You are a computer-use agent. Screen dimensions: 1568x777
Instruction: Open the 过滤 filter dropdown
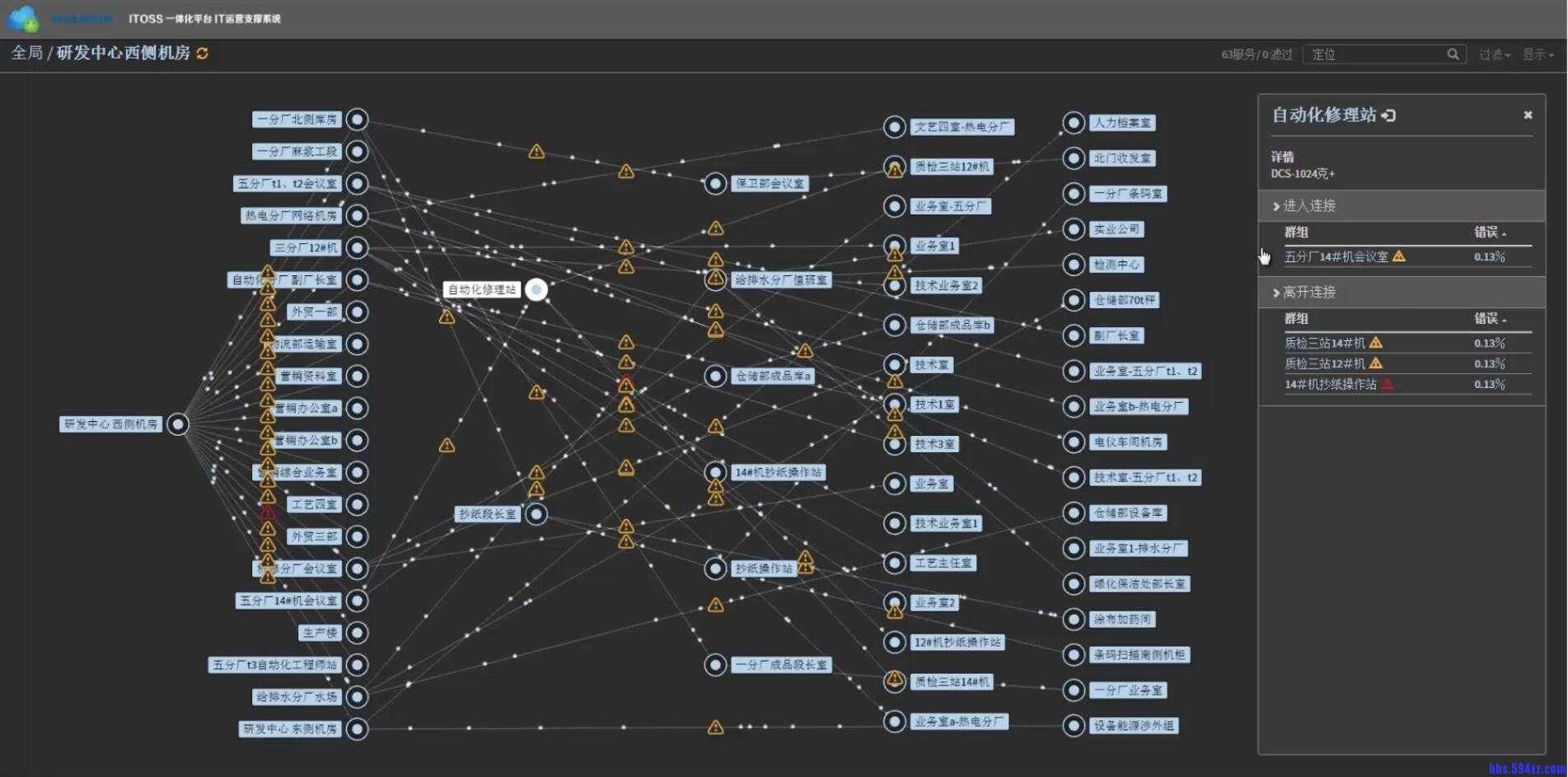click(1494, 54)
